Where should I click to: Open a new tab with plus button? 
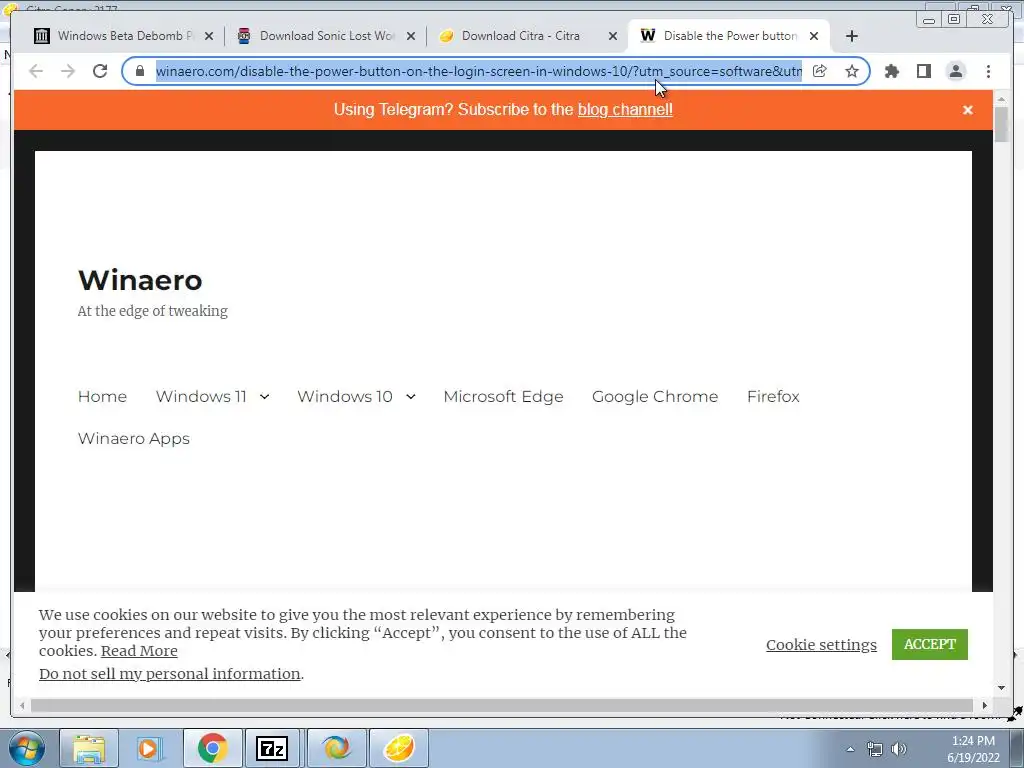(852, 36)
